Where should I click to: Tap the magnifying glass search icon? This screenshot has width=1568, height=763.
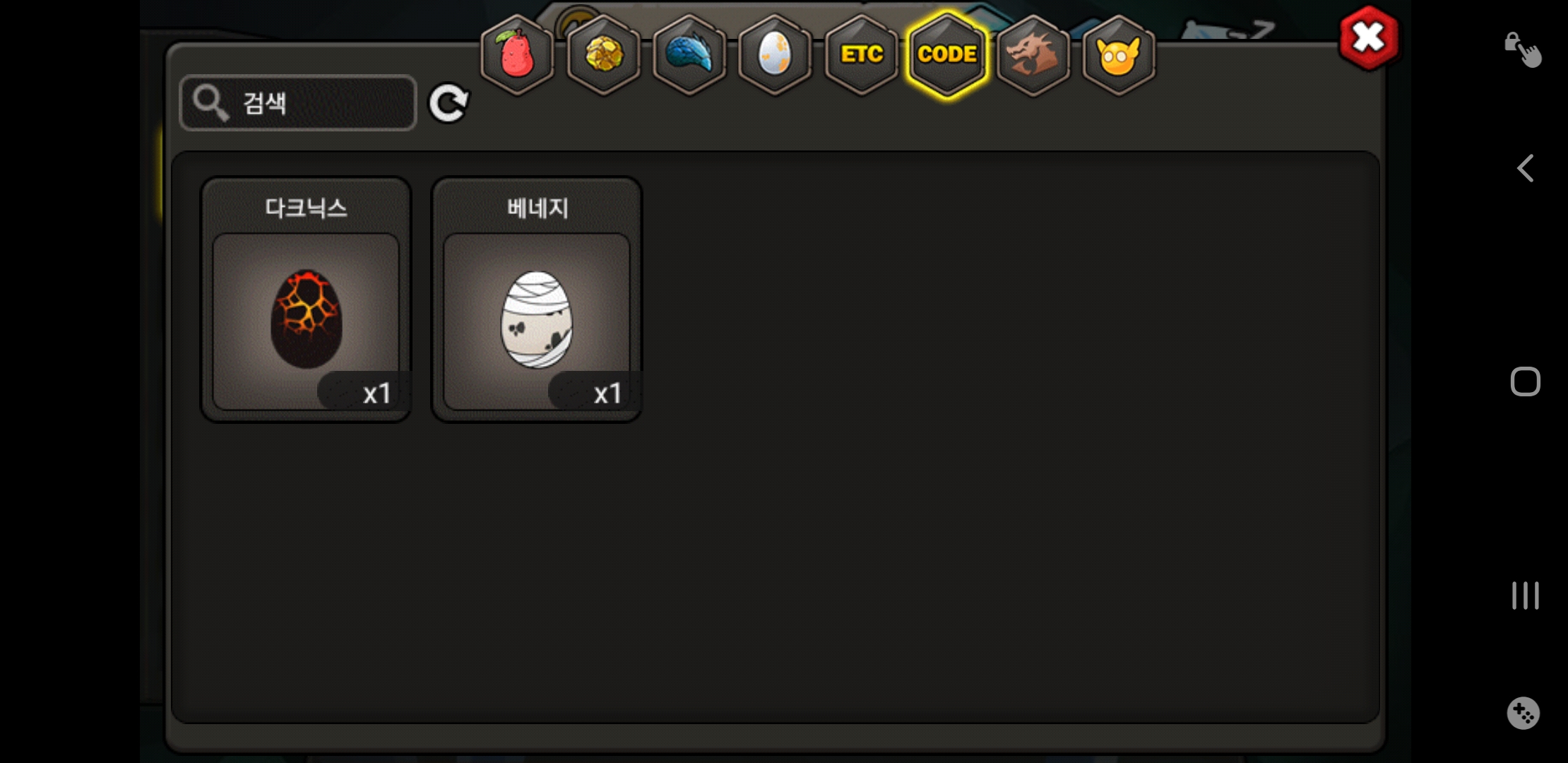click(210, 103)
